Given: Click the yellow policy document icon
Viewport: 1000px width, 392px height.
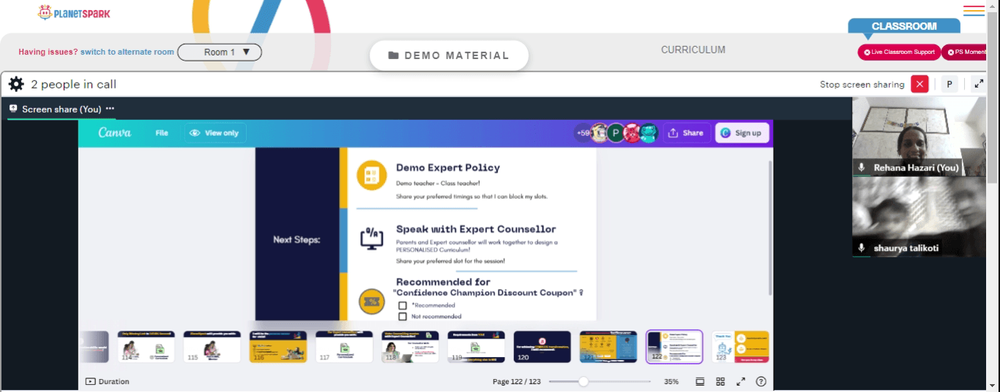Looking at the screenshot, I should [372, 176].
